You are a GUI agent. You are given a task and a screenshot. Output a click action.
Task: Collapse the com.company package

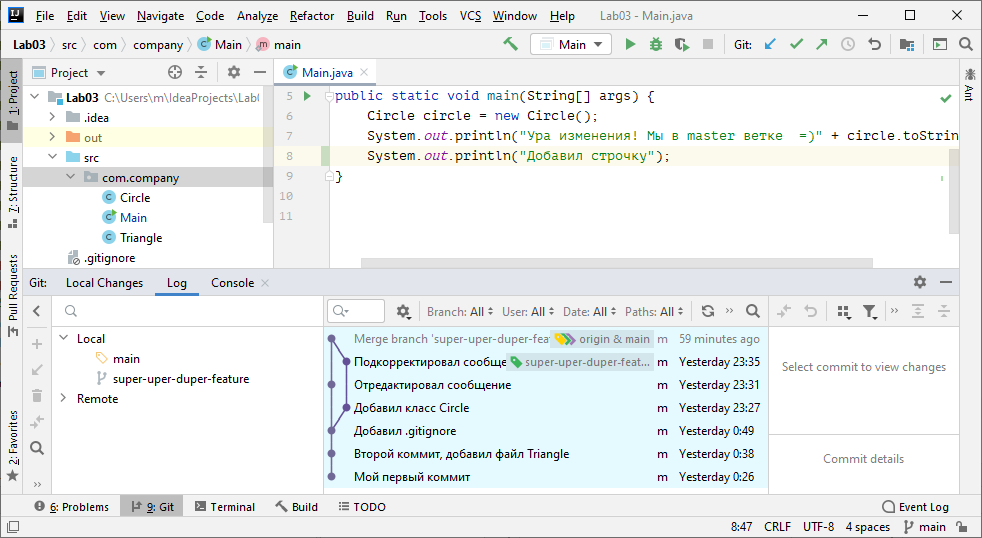pyautogui.click(x=71, y=177)
